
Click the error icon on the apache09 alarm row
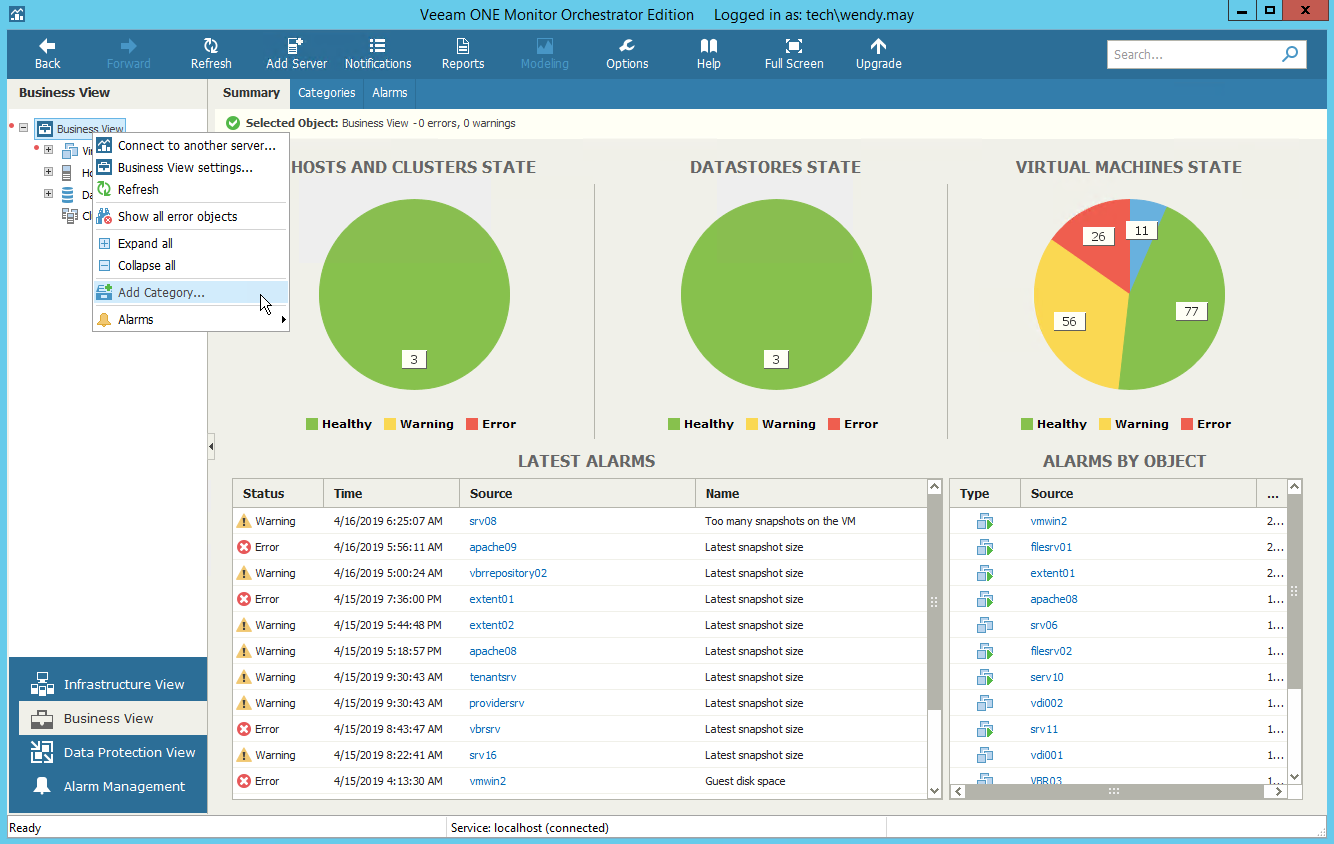244,547
